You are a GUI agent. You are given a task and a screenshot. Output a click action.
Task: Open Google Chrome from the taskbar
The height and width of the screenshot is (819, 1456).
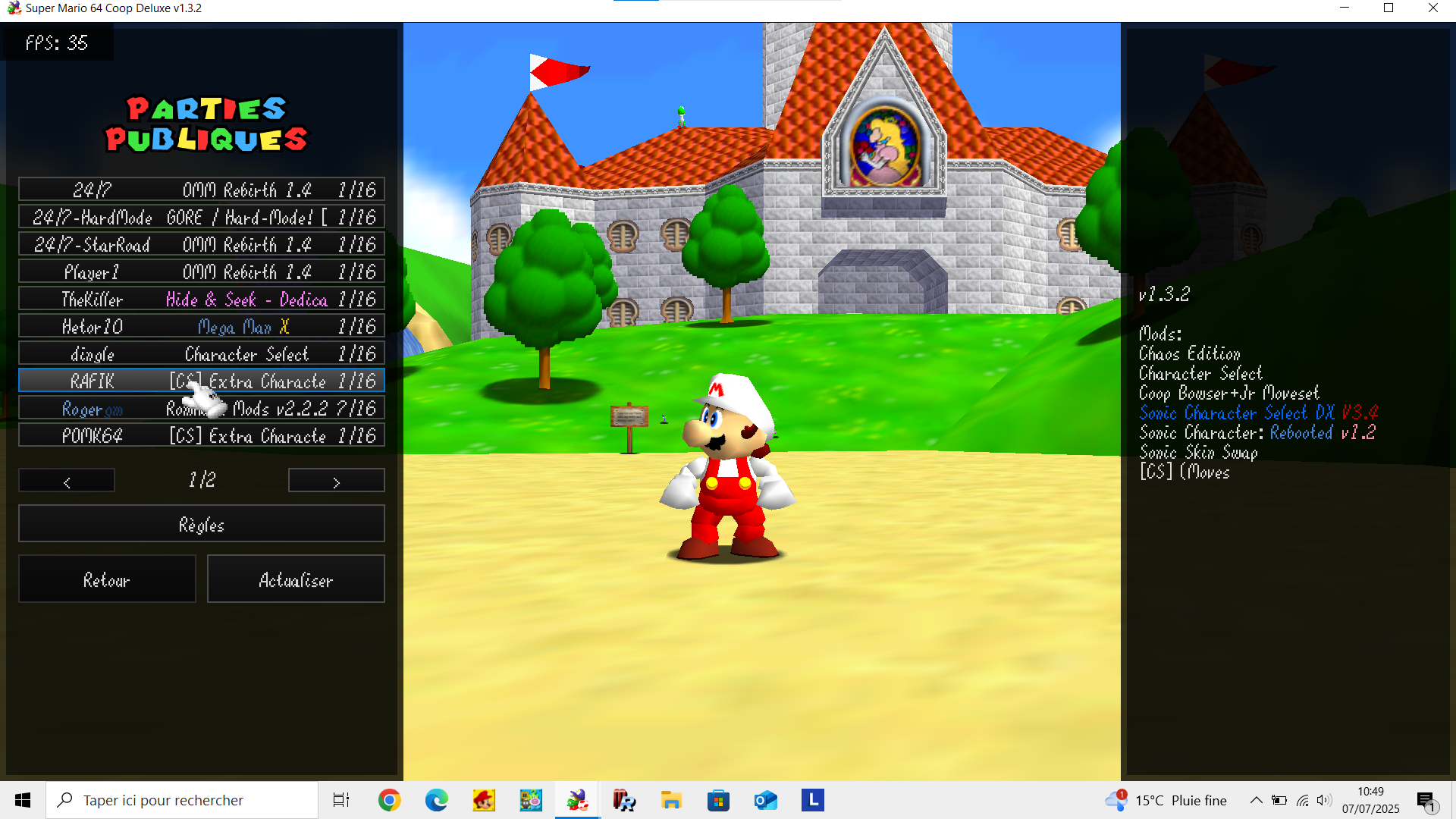click(x=389, y=800)
